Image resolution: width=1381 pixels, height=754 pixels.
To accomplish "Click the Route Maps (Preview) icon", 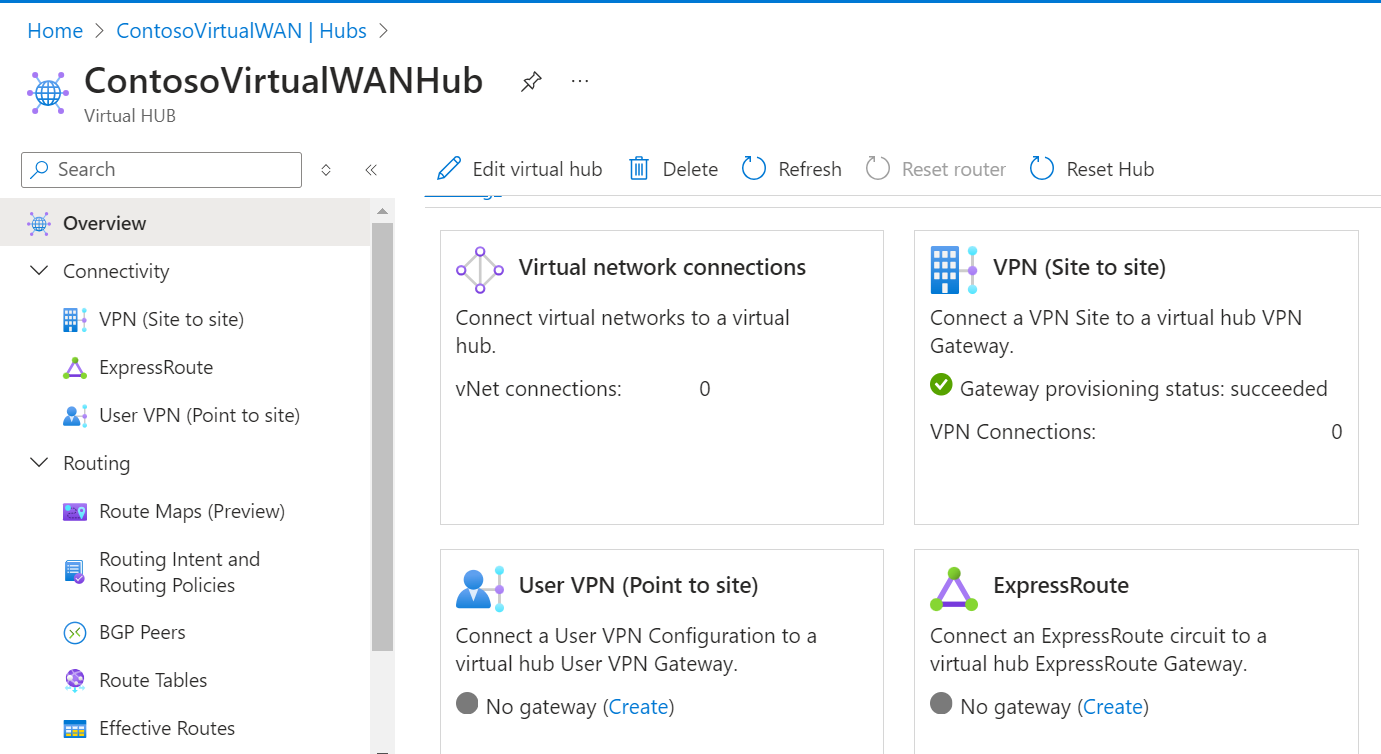I will pyautogui.click(x=75, y=512).
